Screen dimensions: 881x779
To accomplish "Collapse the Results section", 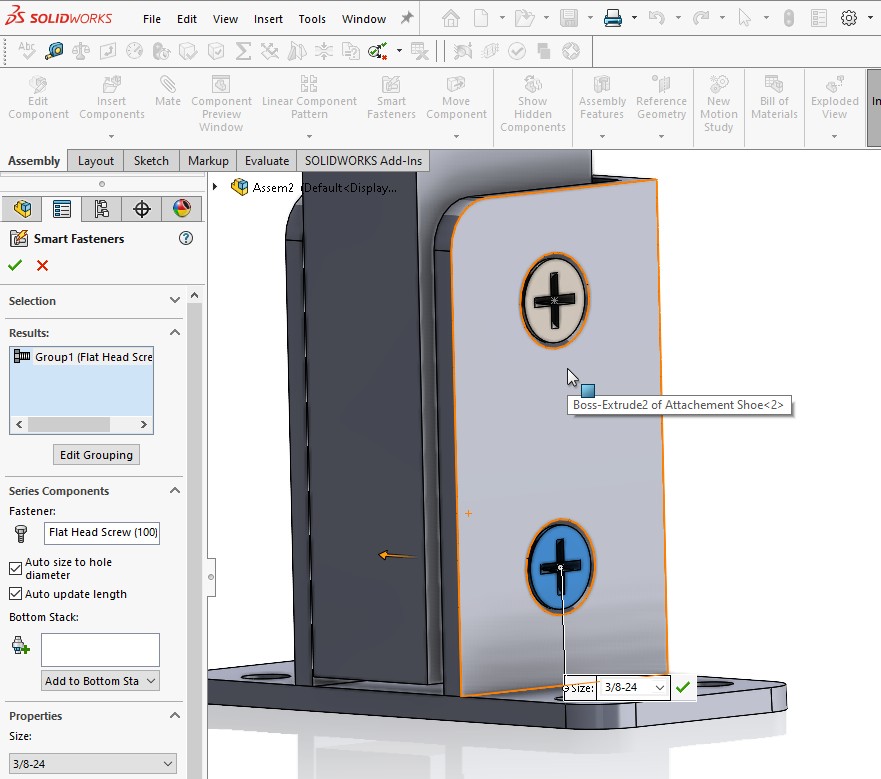I will (175, 332).
